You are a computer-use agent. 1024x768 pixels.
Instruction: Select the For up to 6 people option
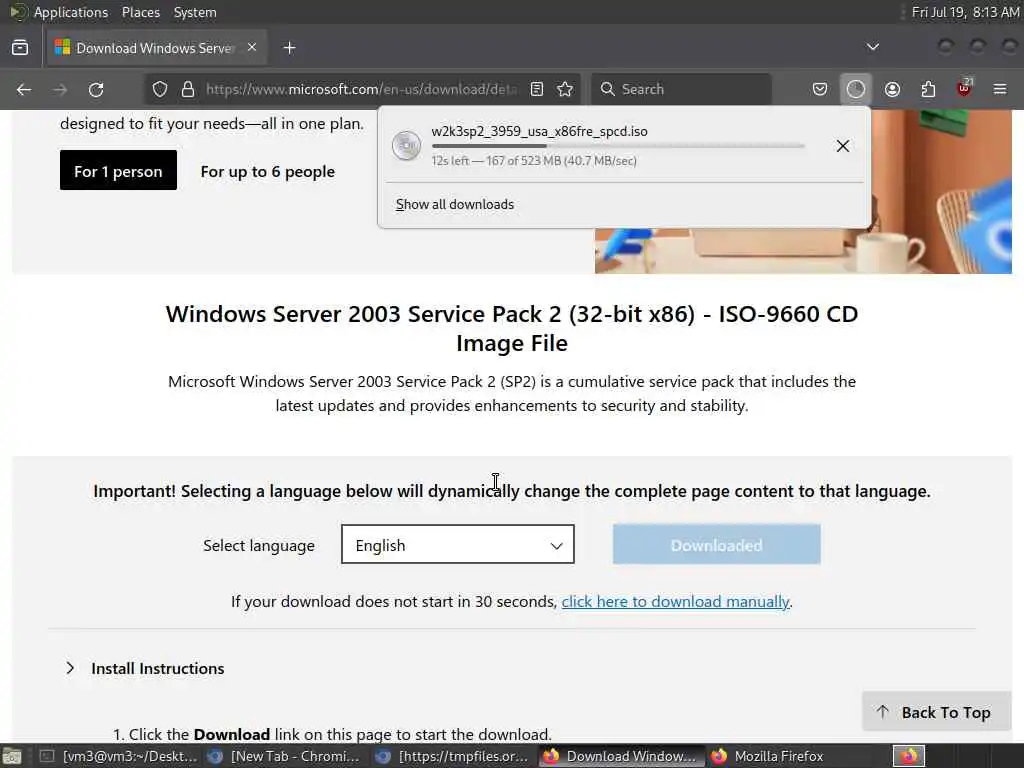(x=268, y=172)
